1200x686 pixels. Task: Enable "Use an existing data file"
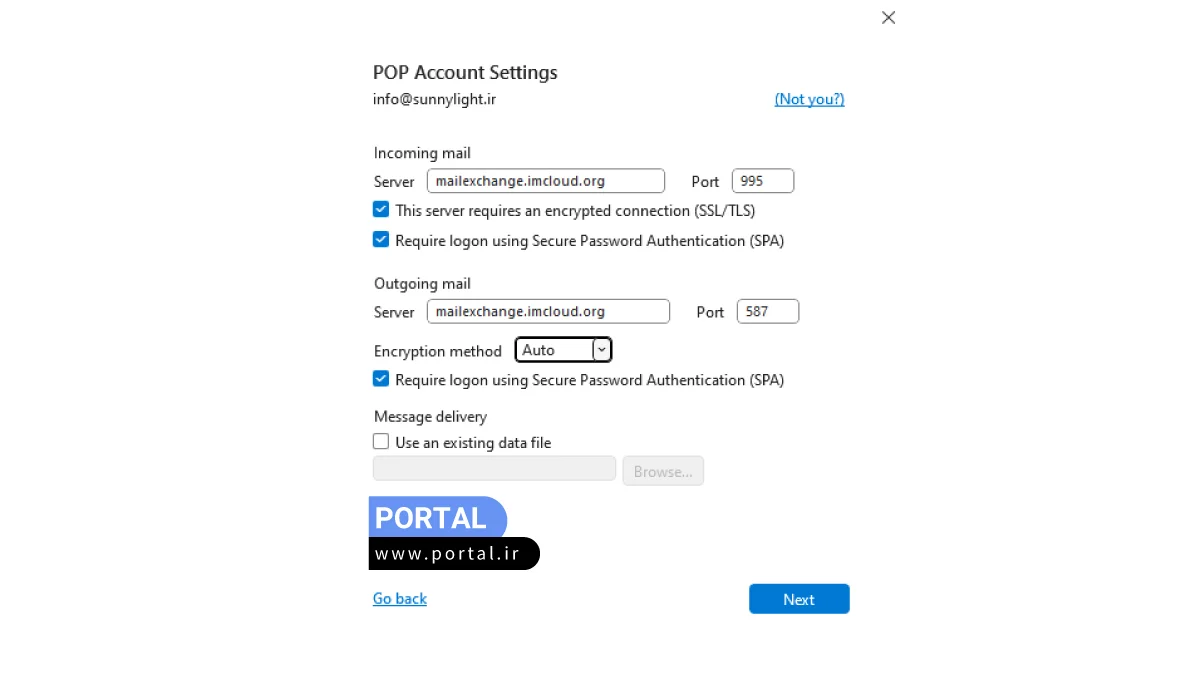(x=381, y=442)
